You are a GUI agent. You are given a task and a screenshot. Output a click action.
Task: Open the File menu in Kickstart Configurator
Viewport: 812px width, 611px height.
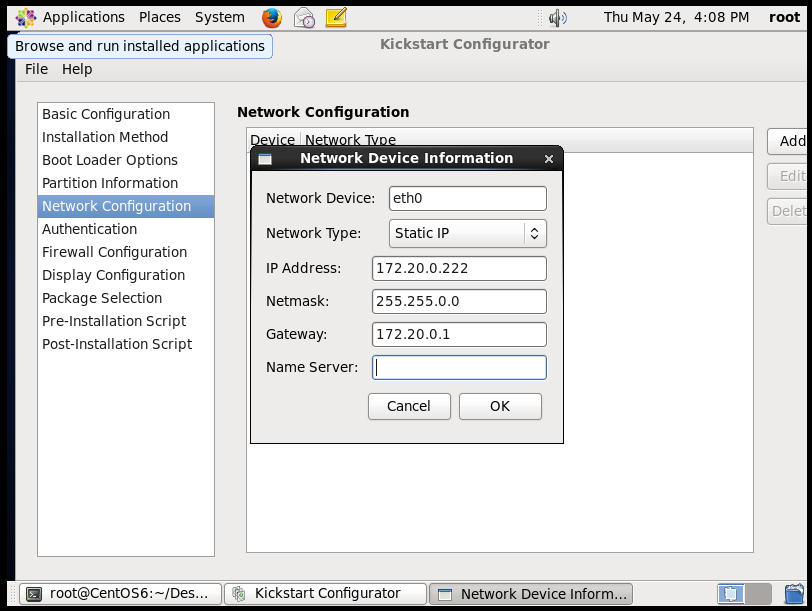(36, 69)
